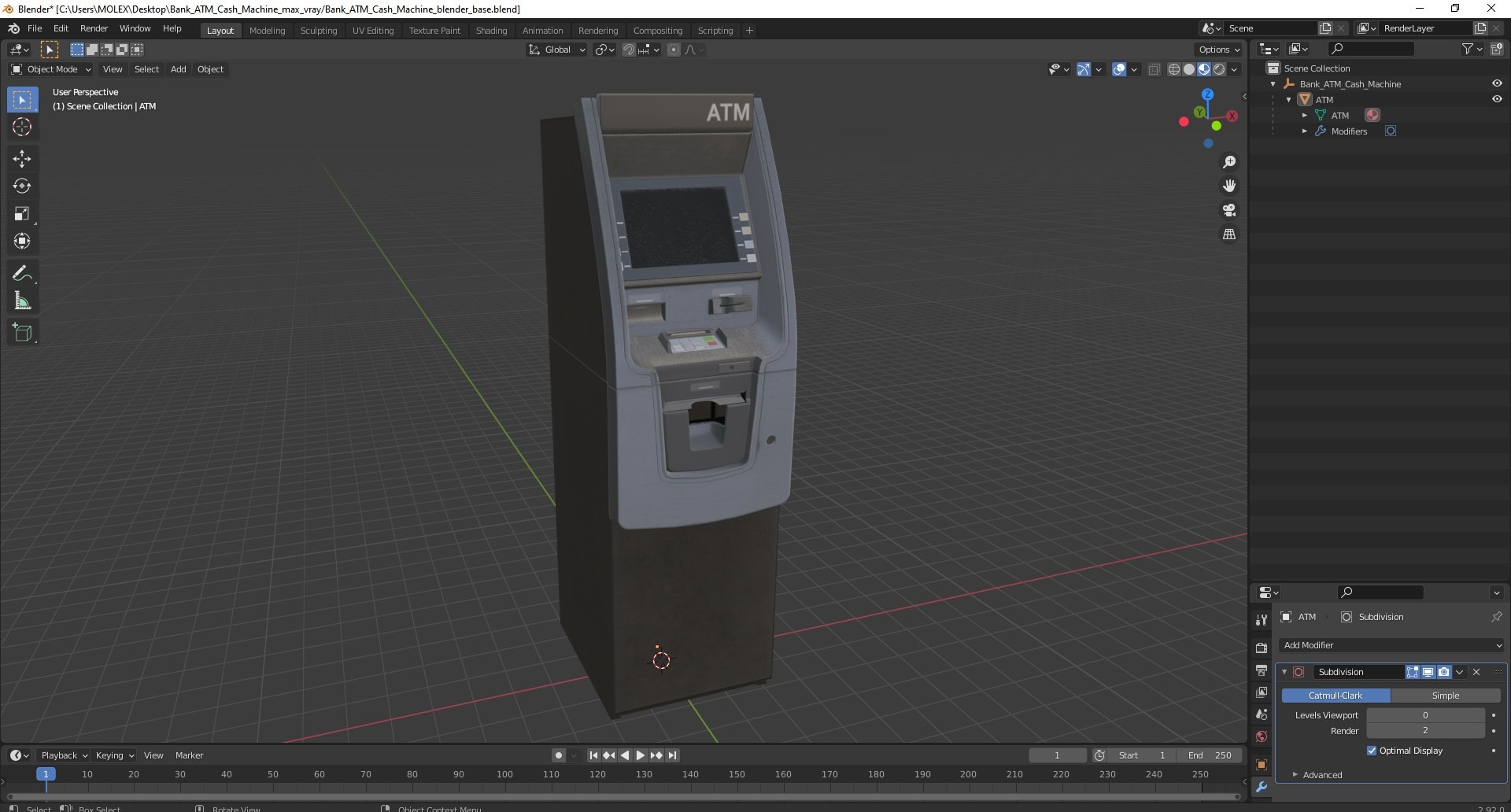Toggle subdivision modifier render display
Screen dimensions: 1511x812
pos(1443,672)
